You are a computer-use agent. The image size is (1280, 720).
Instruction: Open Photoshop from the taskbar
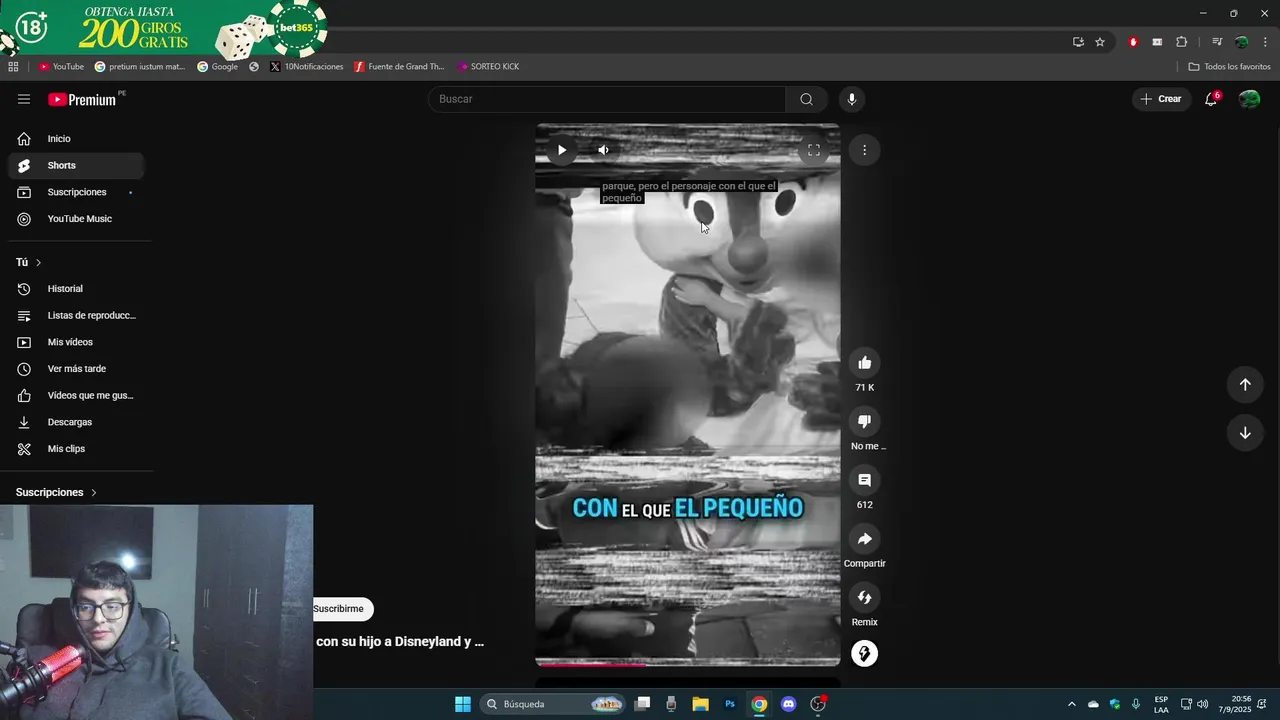730,704
